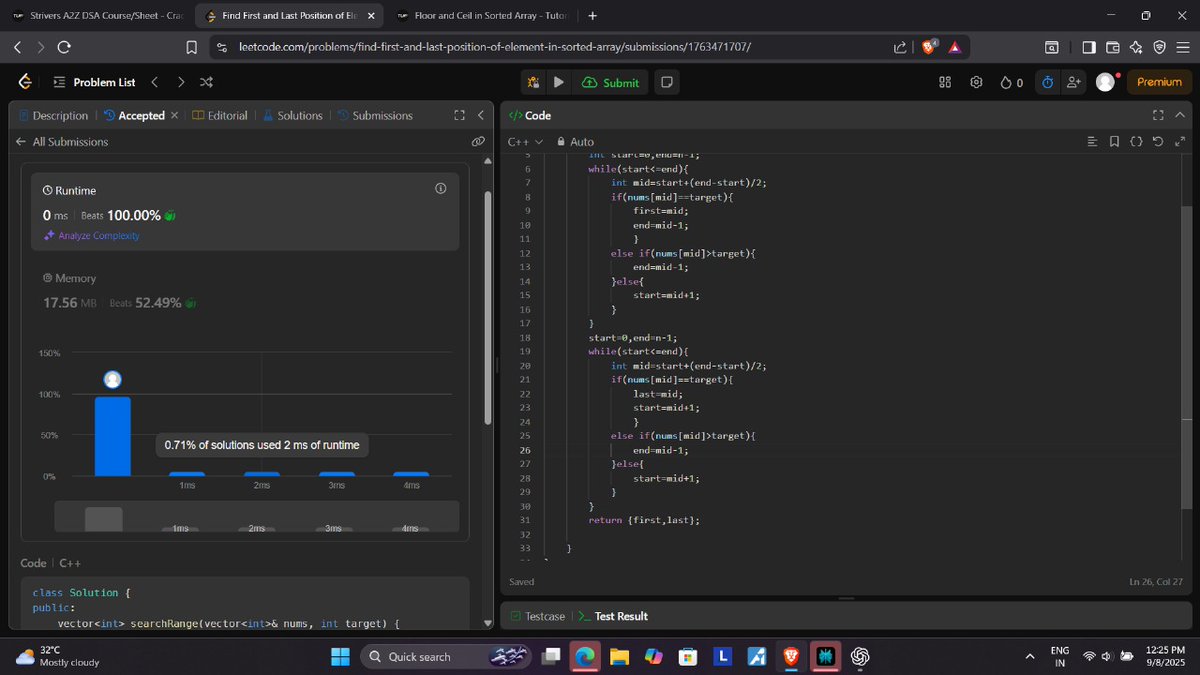1200x675 pixels.
Task: Open the shuffle random question icon
Action: click(206, 83)
